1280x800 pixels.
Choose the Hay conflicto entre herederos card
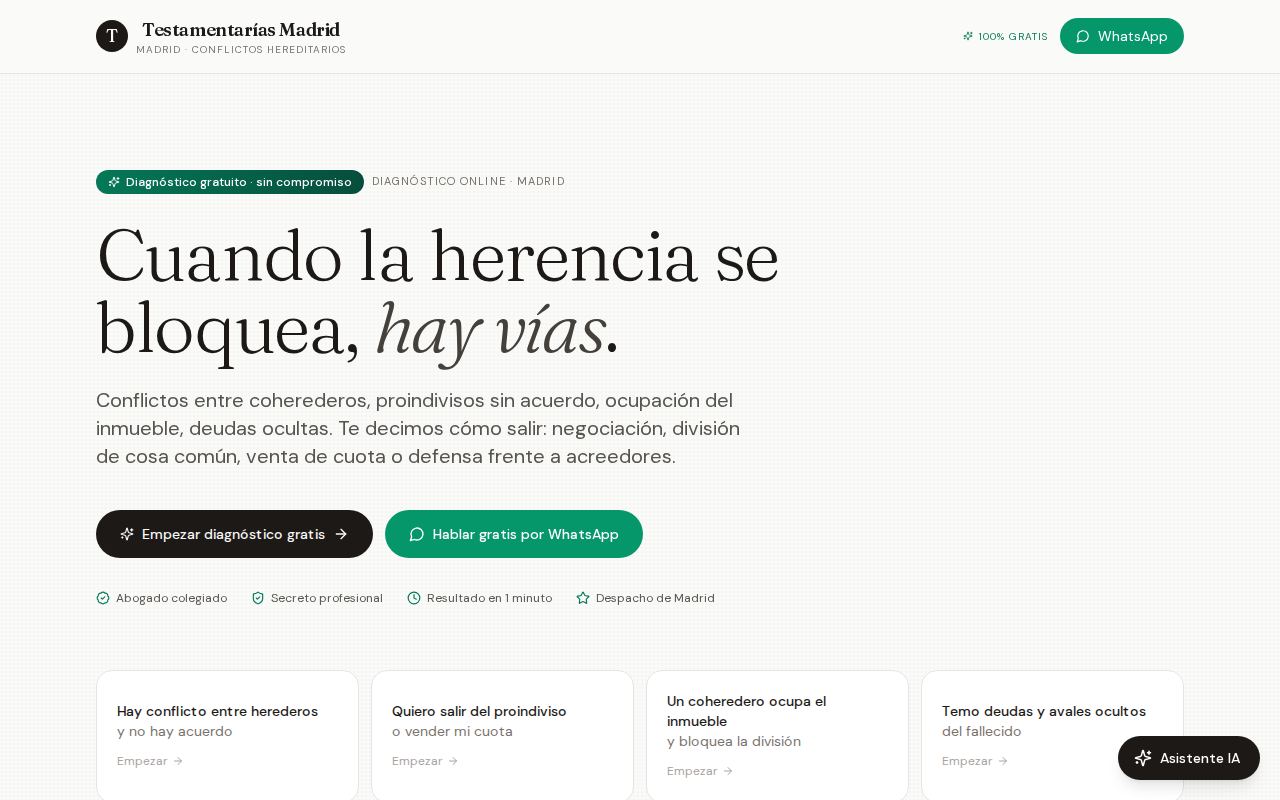[x=227, y=735]
